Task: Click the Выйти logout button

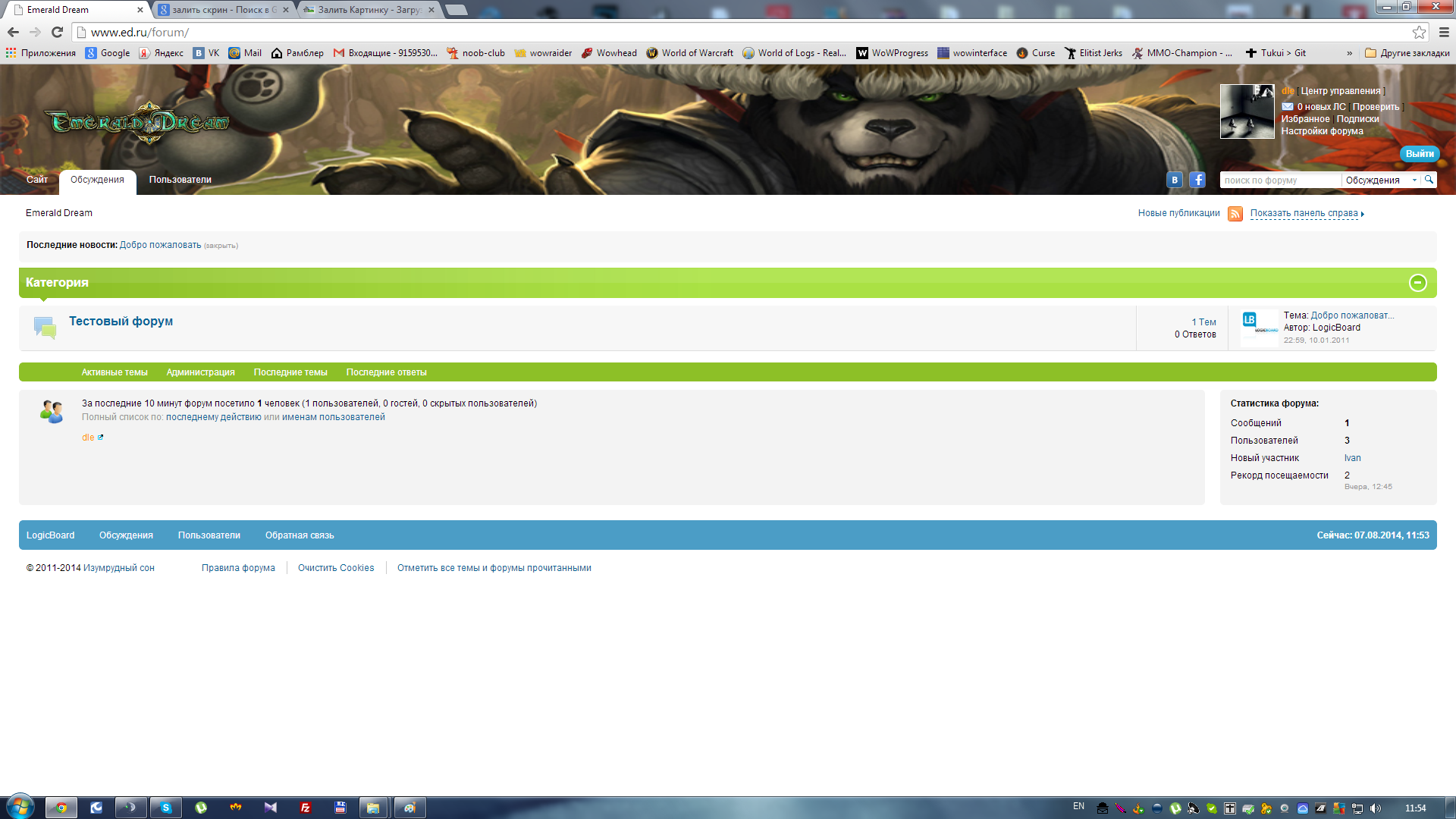Action: coord(1419,154)
